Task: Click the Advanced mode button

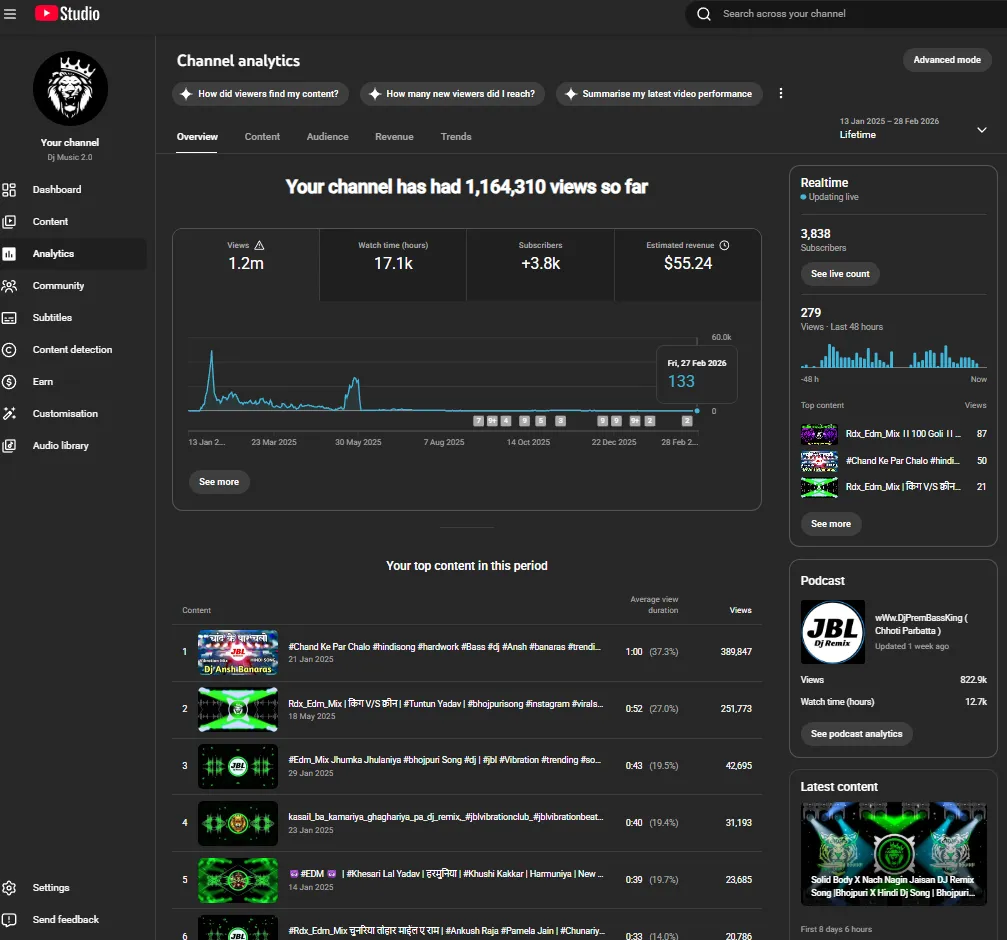Action: click(947, 60)
